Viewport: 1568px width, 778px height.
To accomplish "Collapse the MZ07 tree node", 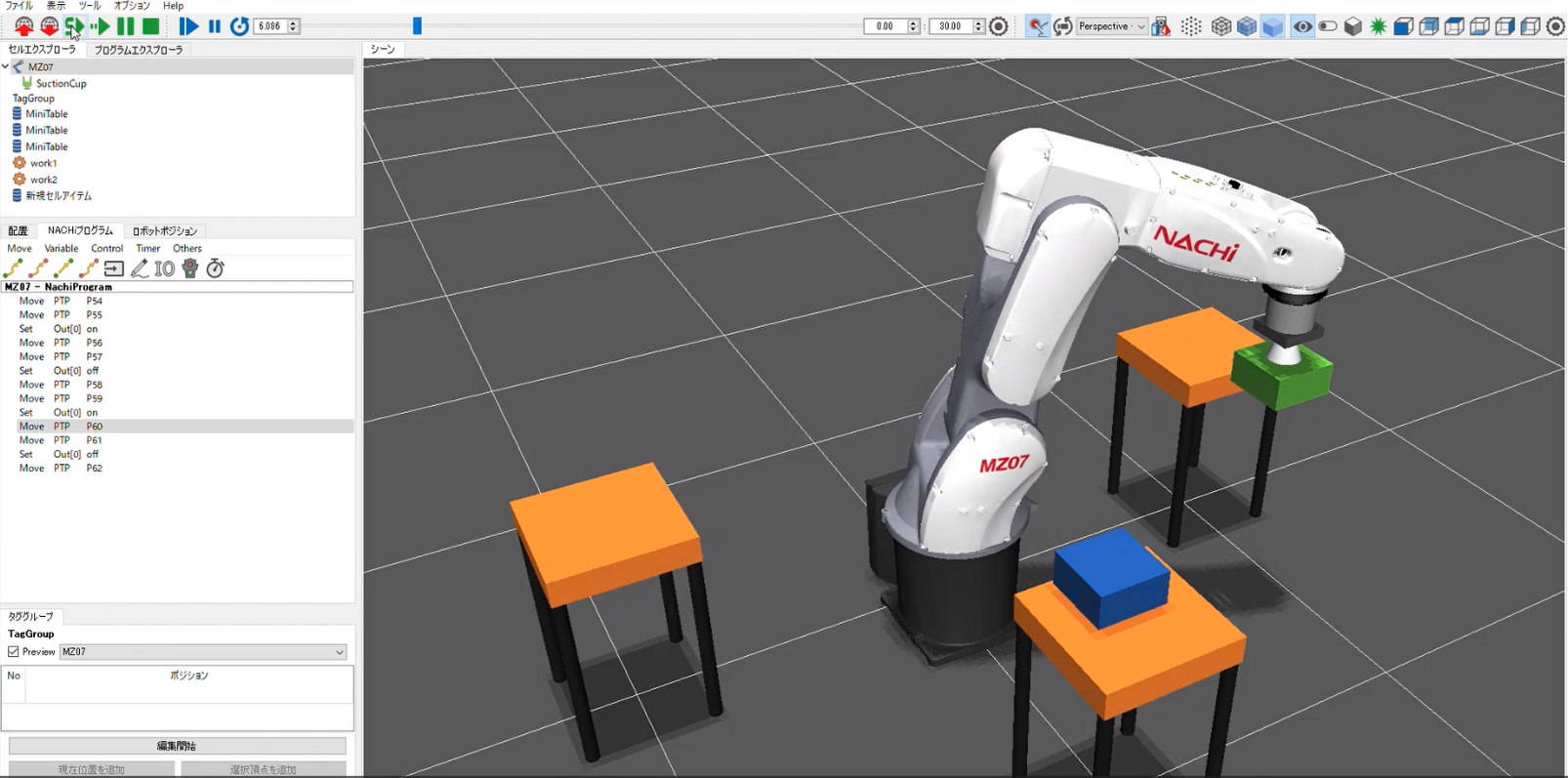I will 6,66.
